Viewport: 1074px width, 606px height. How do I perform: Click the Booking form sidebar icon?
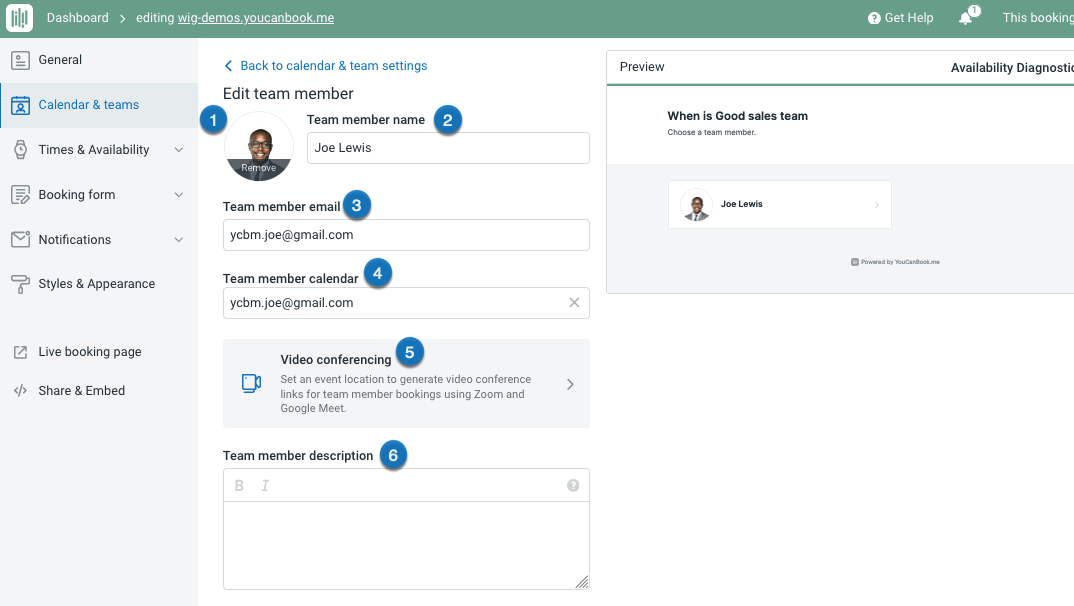(21, 194)
